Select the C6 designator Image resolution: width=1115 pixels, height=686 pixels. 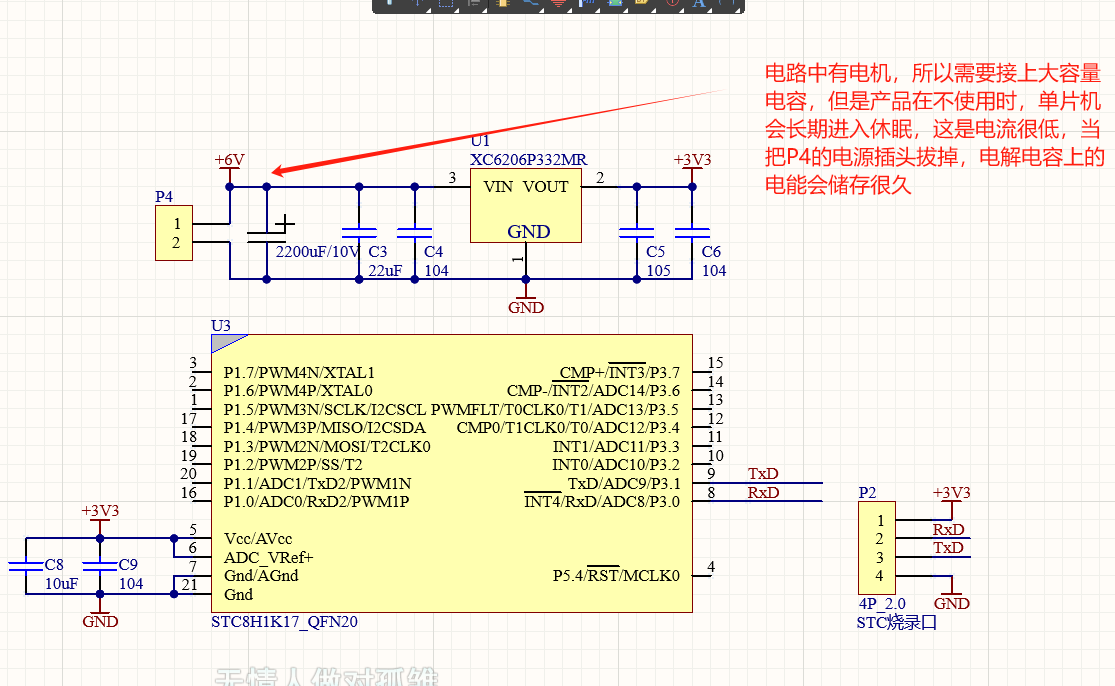pyautogui.click(x=711, y=252)
